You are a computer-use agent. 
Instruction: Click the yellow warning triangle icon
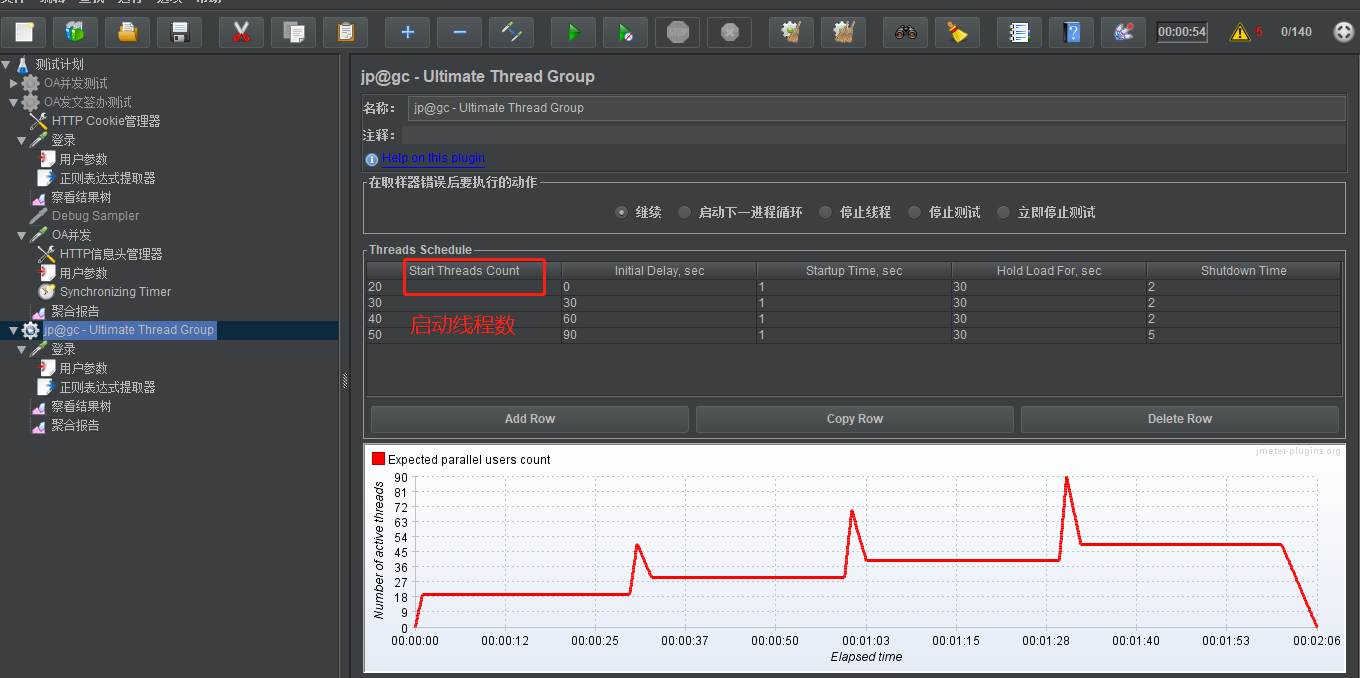point(1240,32)
